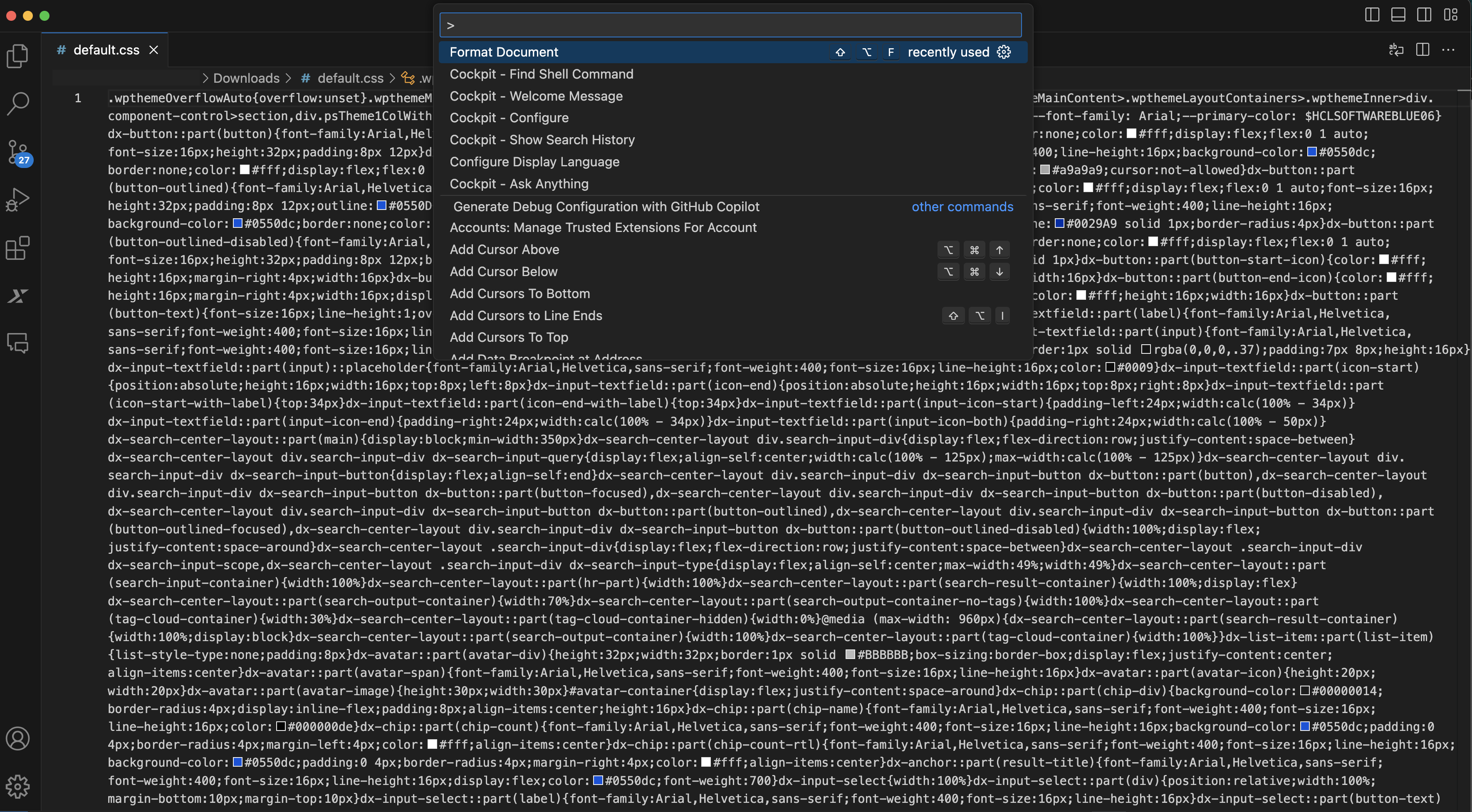Open the Run and Debug view
This screenshot has height=812, width=1472.
coord(17,198)
